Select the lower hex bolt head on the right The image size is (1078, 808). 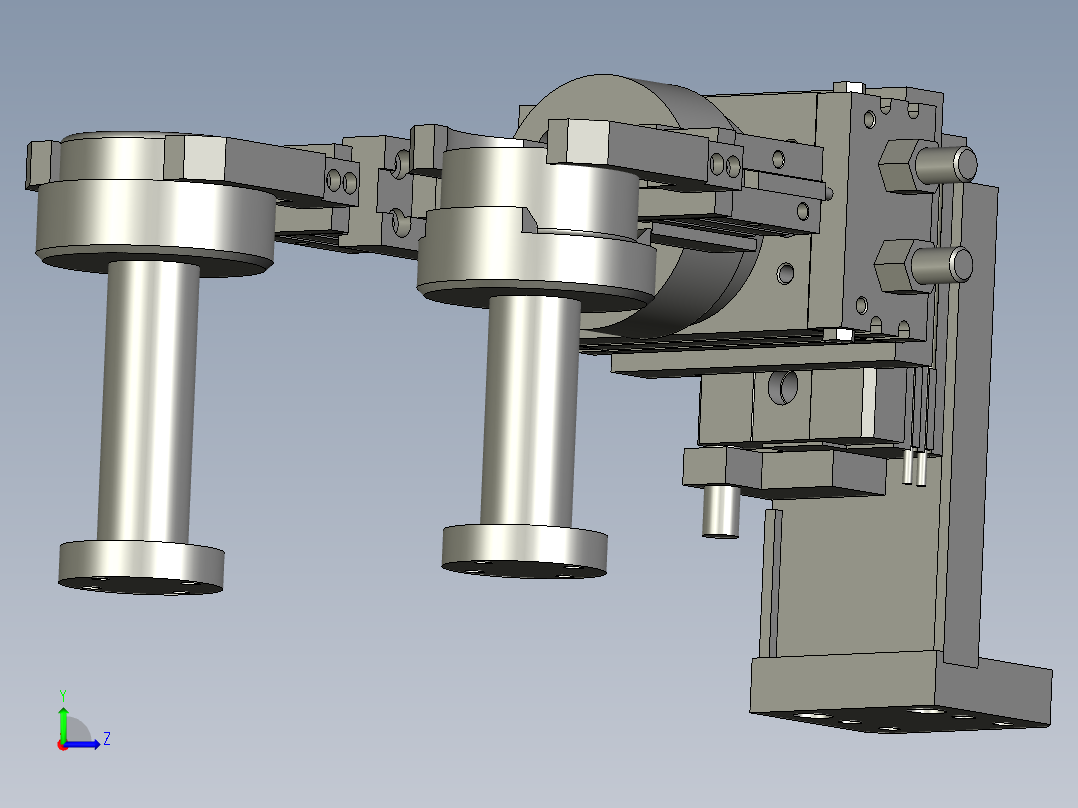pyautogui.click(x=895, y=267)
